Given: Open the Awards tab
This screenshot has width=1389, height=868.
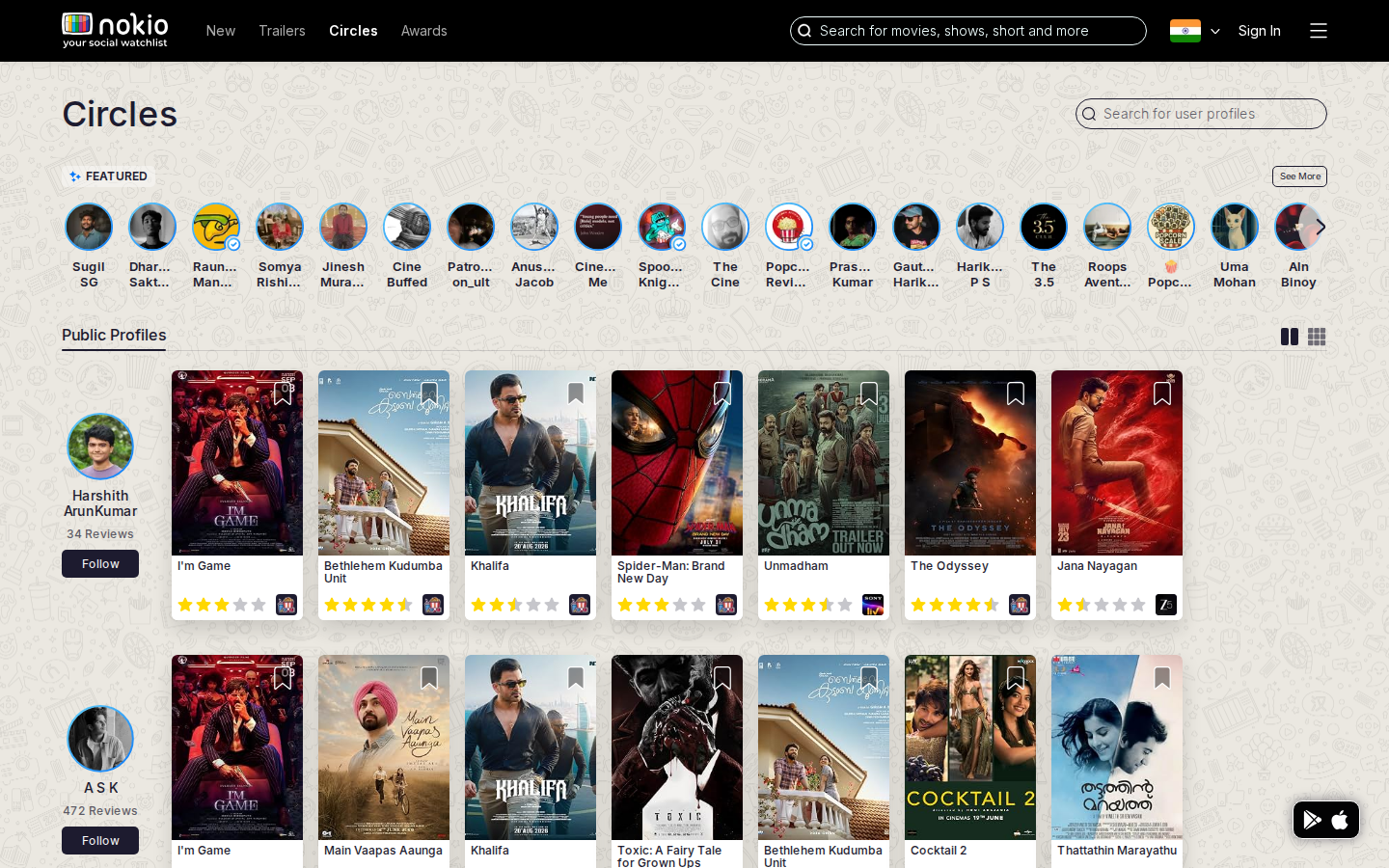Looking at the screenshot, I should pos(424,31).
